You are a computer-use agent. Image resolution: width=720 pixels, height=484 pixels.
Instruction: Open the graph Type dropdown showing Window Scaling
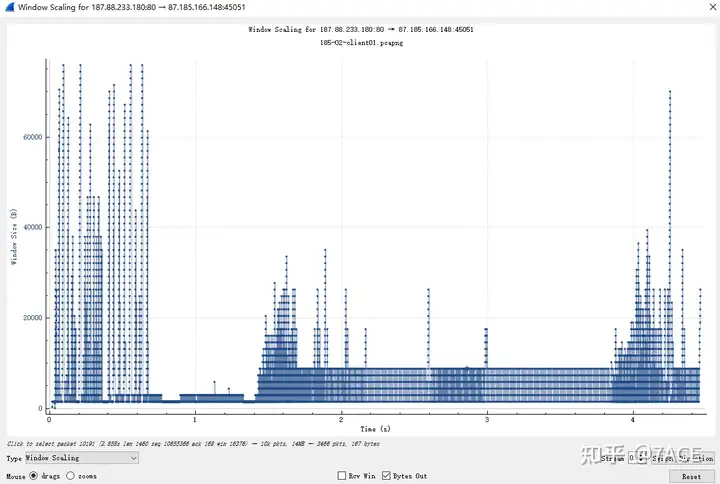pyautogui.click(x=81, y=458)
